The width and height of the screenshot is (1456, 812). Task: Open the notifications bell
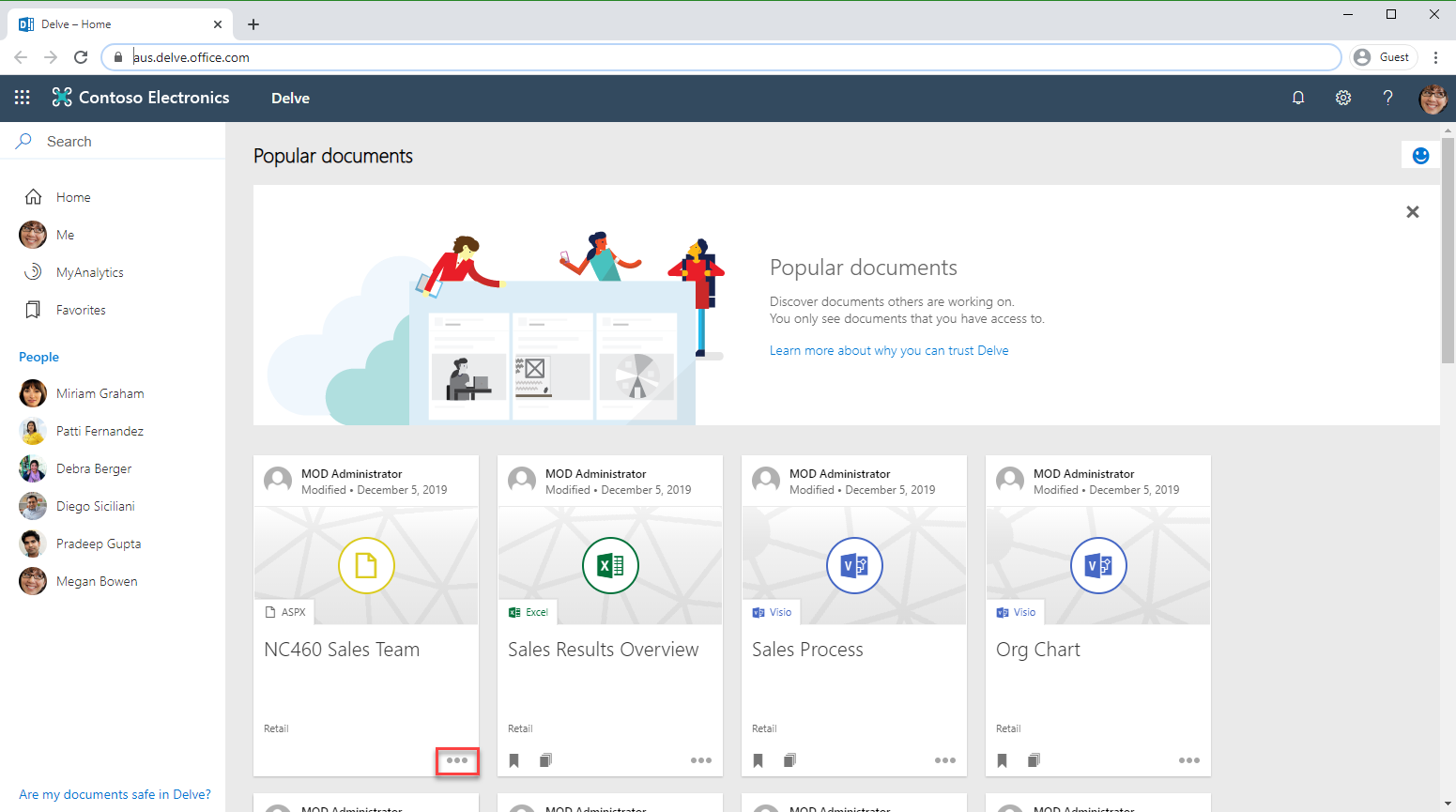click(1298, 98)
